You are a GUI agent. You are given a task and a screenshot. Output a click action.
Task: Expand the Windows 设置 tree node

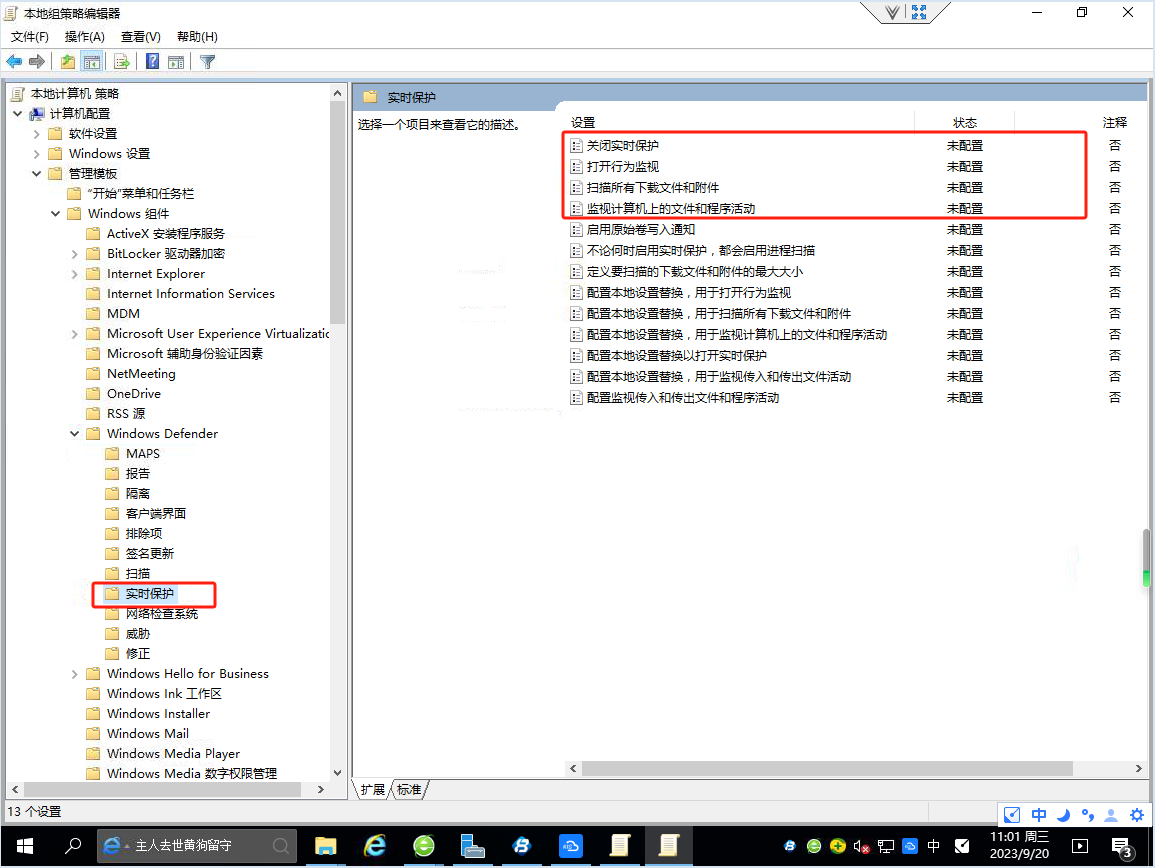[x=36, y=153]
